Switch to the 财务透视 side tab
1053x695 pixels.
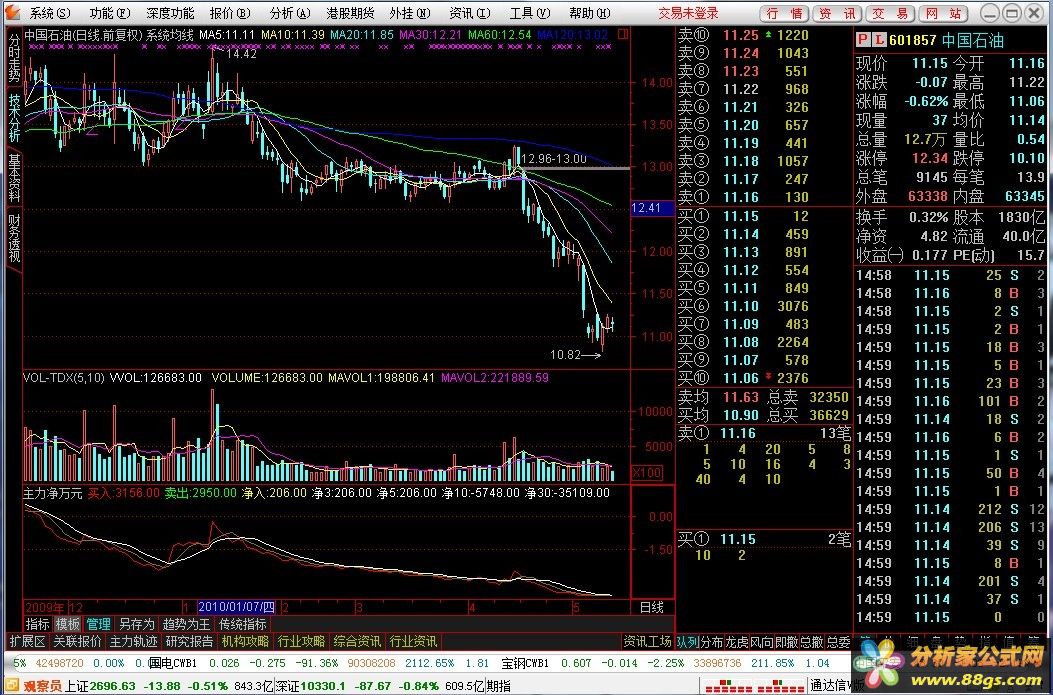14,238
